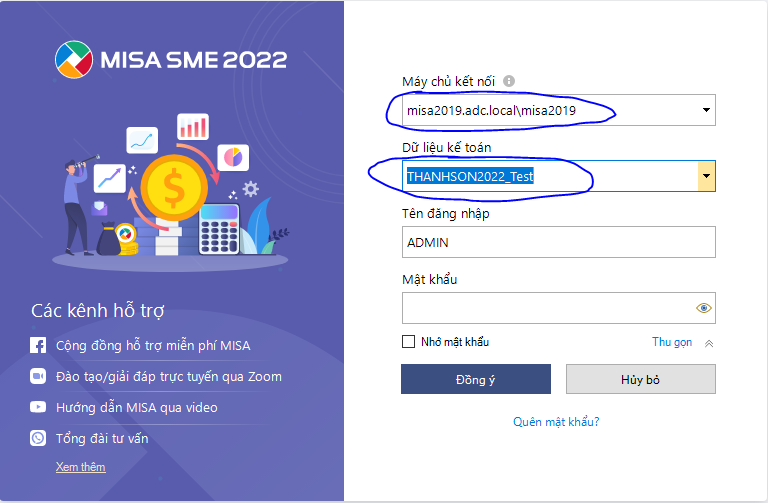Screen dimensions: 768x503
Task: Toggle password visibility eye icon
Action: tap(704, 308)
